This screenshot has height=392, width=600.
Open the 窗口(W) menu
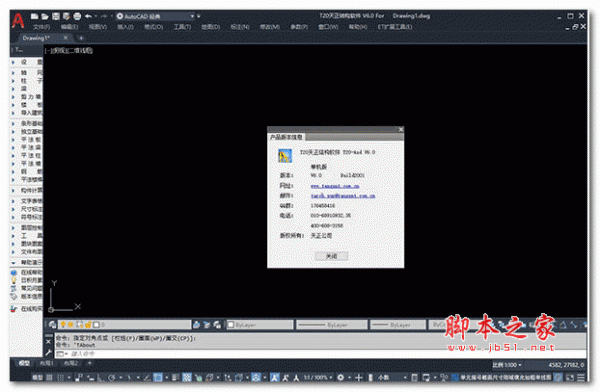click(328, 27)
